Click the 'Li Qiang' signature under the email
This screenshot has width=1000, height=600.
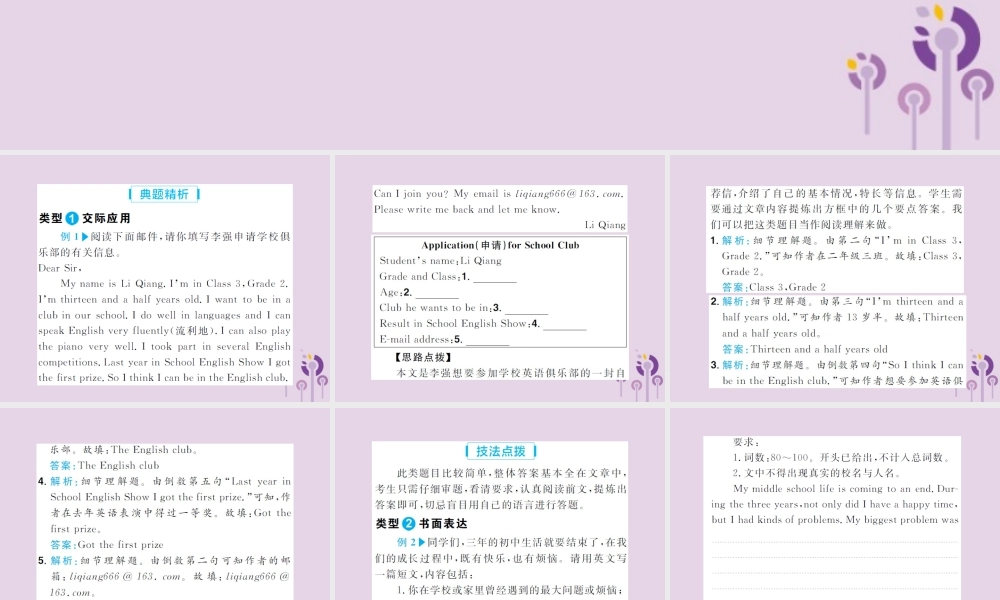pyautogui.click(x=605, y=224)
